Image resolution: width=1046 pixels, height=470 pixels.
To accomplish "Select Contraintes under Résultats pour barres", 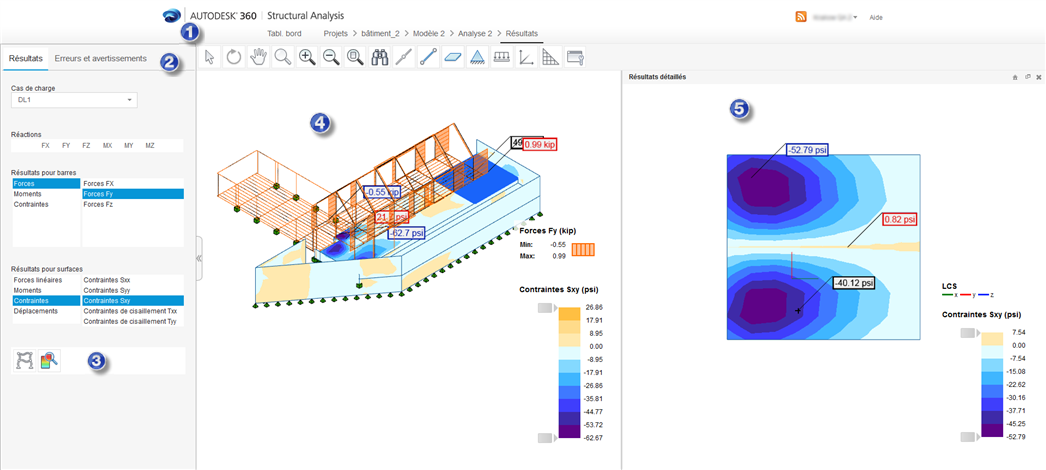I will [46, 205].
